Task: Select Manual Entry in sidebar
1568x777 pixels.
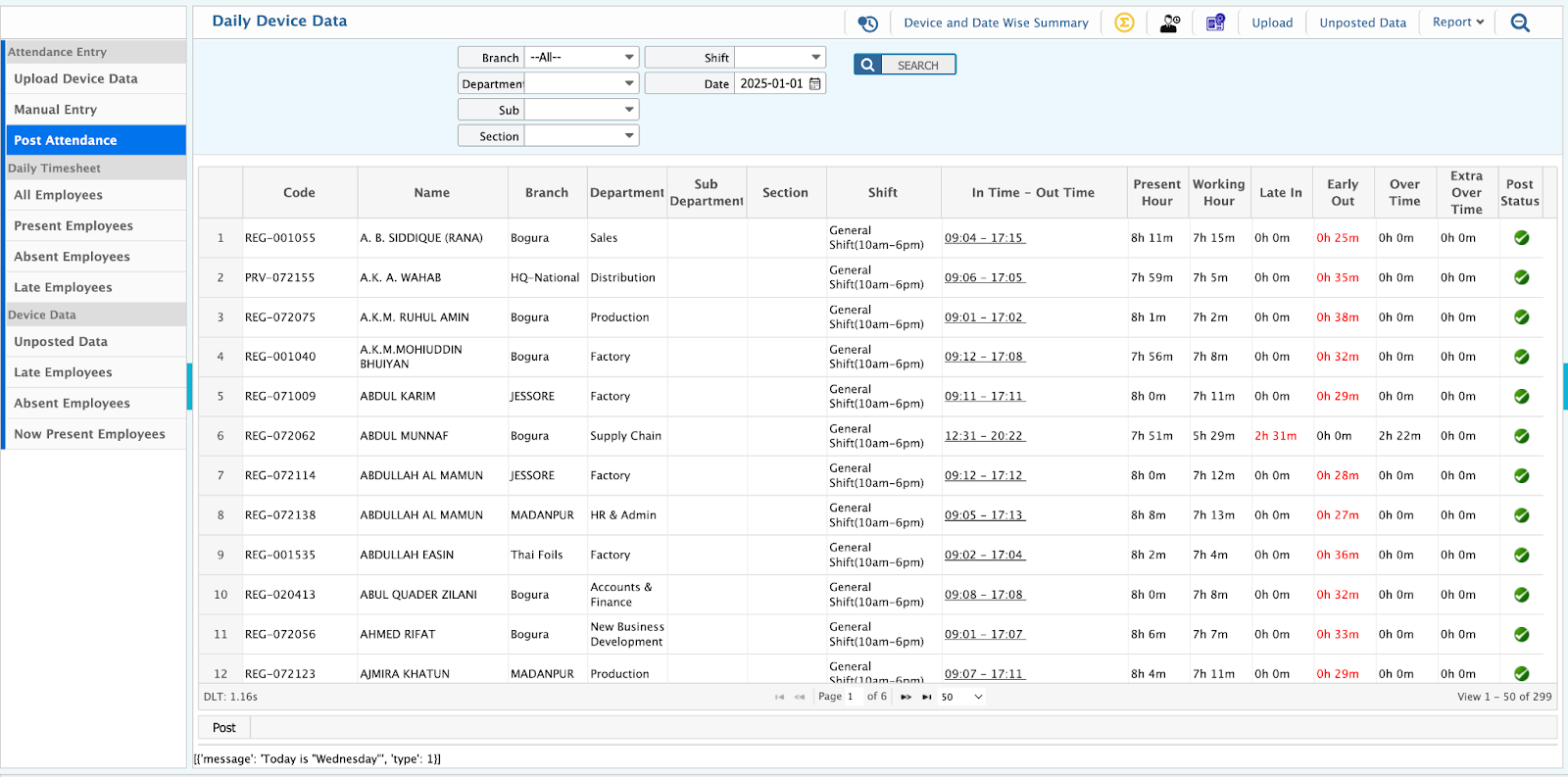Action: [x=55, y=110]
